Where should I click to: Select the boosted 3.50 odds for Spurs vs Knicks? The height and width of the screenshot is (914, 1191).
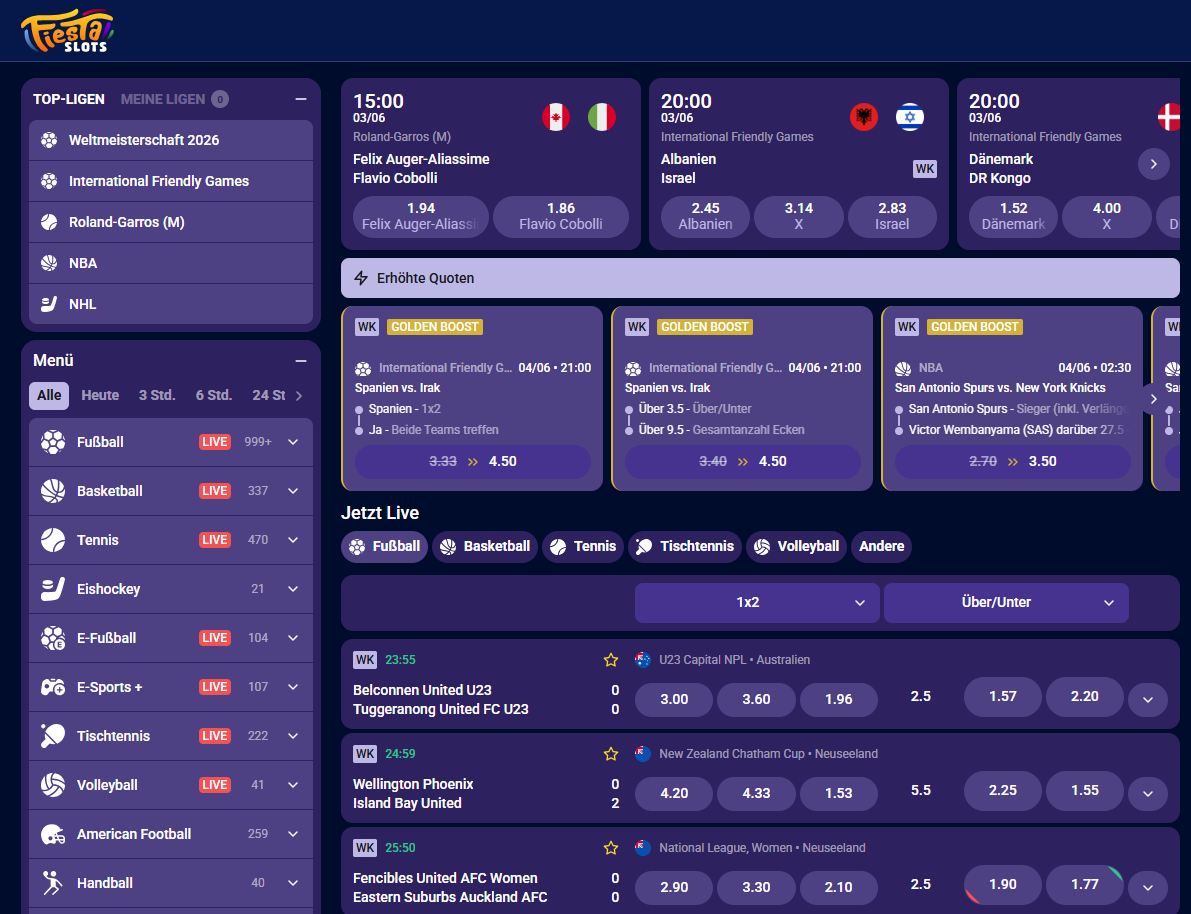tap(1013, 461)
